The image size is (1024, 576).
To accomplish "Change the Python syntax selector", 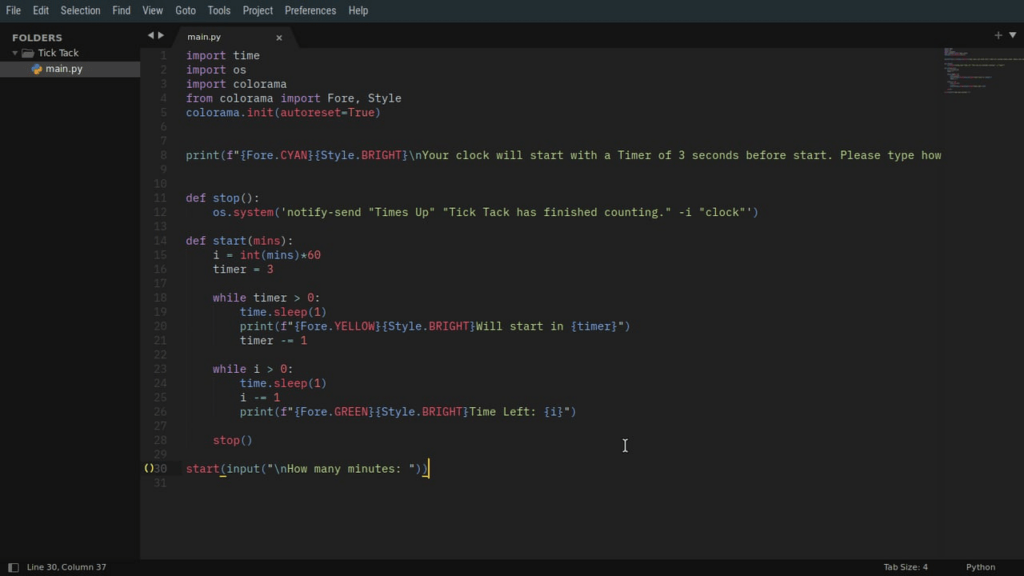I will [x=980, y=567].
